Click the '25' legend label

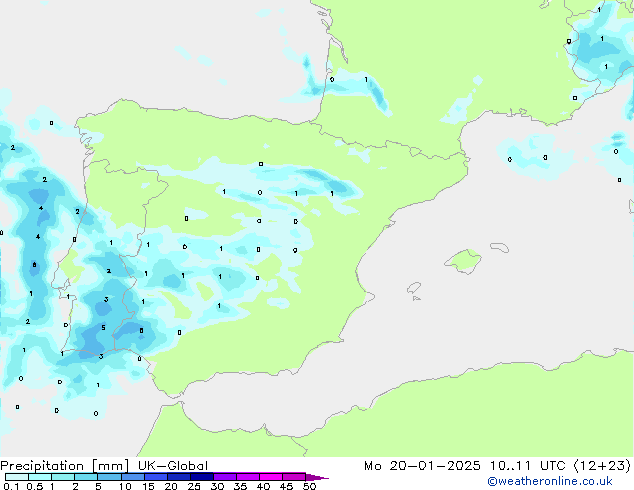pyautogui.click(x=194, y=486)
